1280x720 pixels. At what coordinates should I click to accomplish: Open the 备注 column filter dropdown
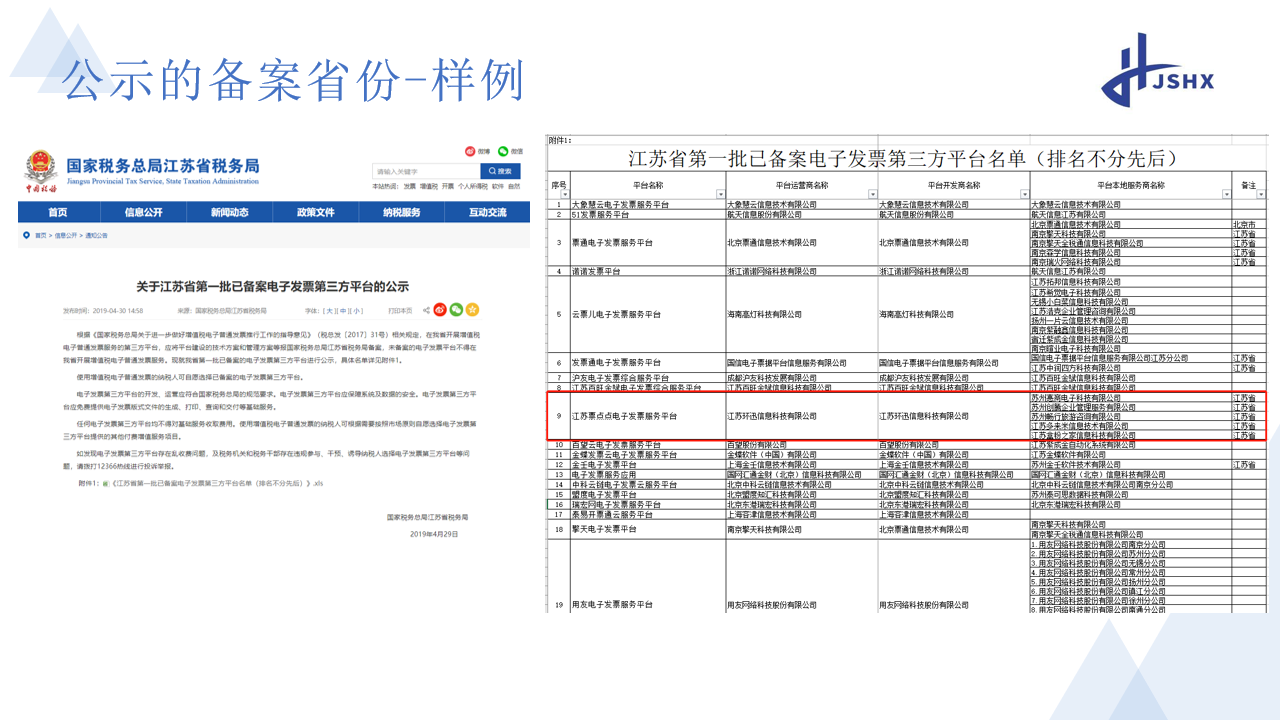tap(1260, 194)
